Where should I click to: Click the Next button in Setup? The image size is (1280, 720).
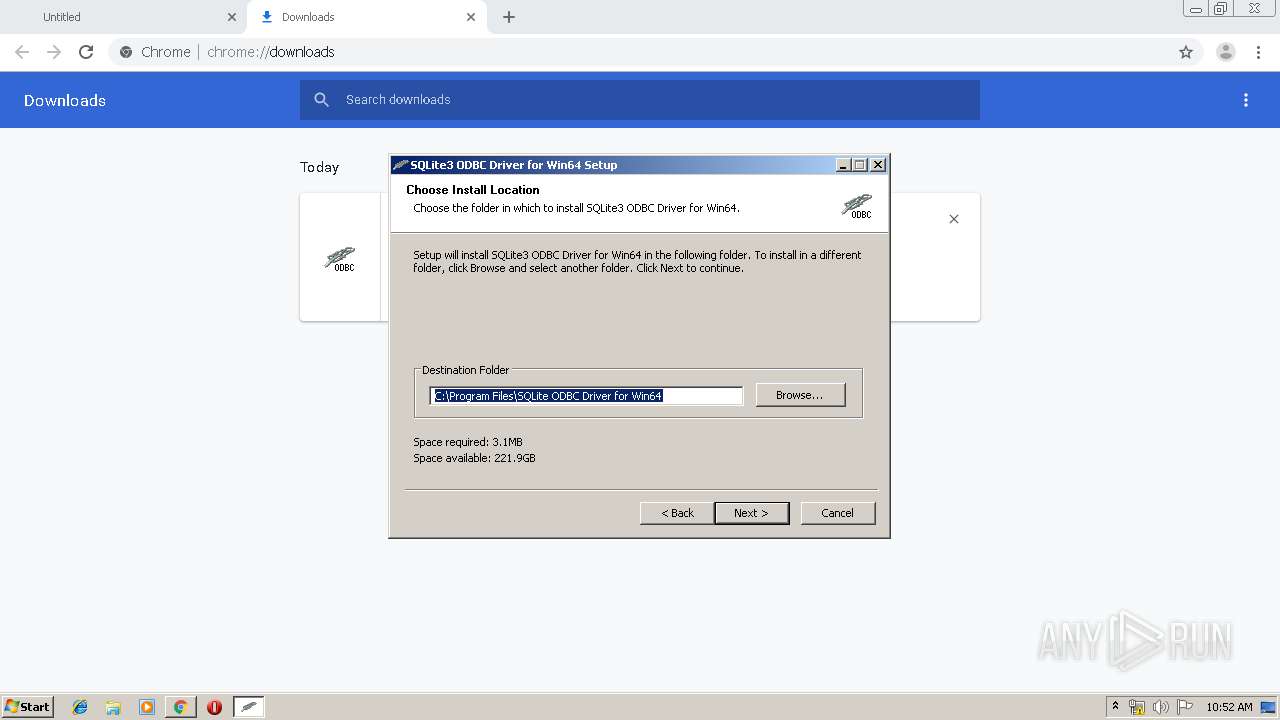tap(751, 513)
